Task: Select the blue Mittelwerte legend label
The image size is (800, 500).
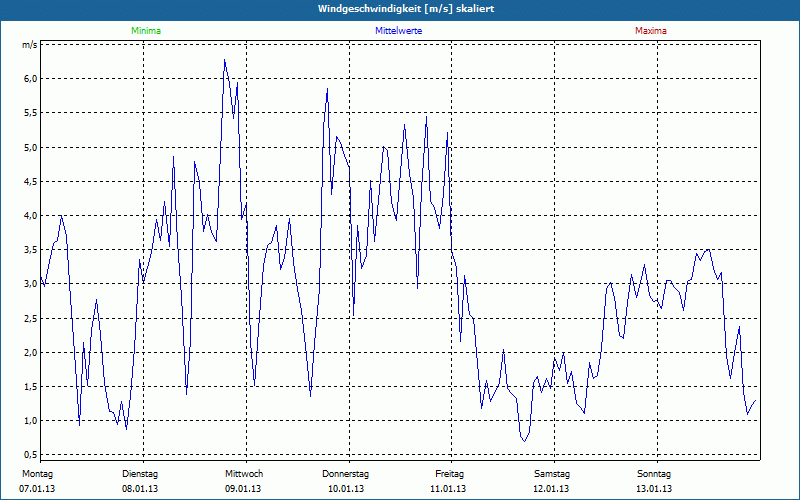Action: (398, 31)
